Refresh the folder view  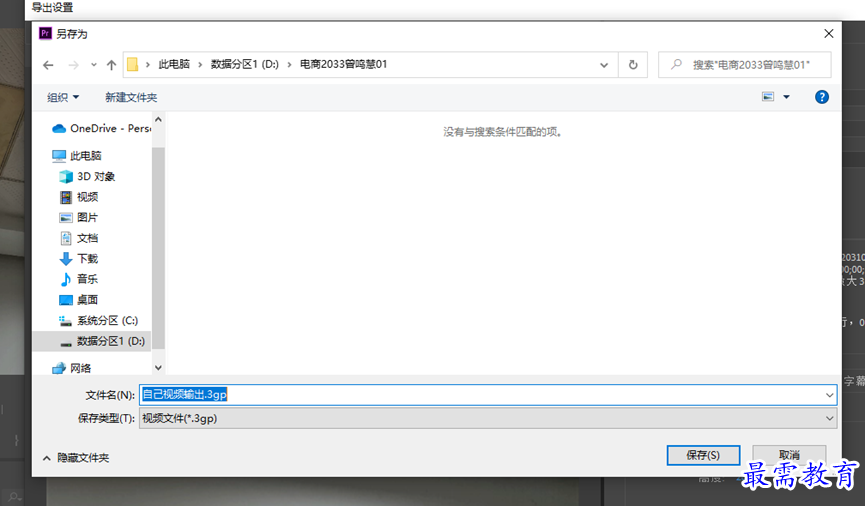[633, 65]
